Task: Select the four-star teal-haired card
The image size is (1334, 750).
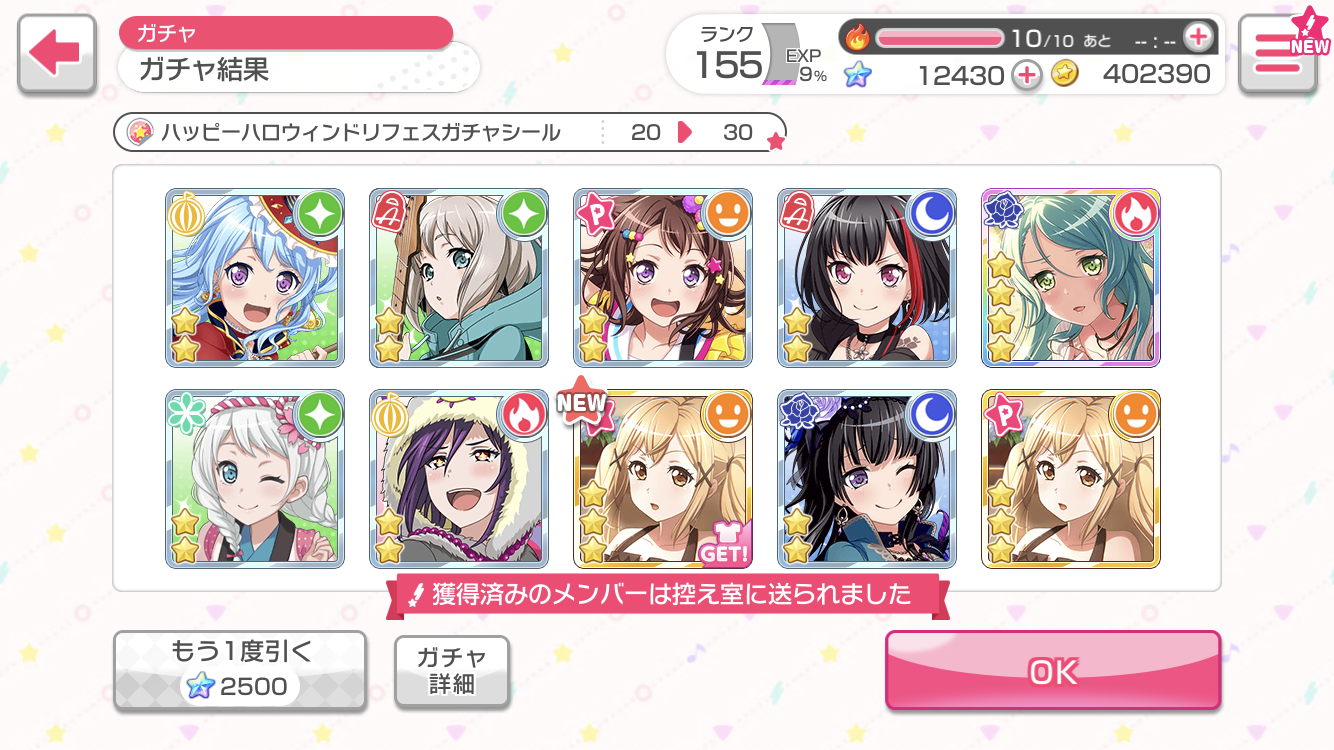Action: click(x=1071, y=277)
